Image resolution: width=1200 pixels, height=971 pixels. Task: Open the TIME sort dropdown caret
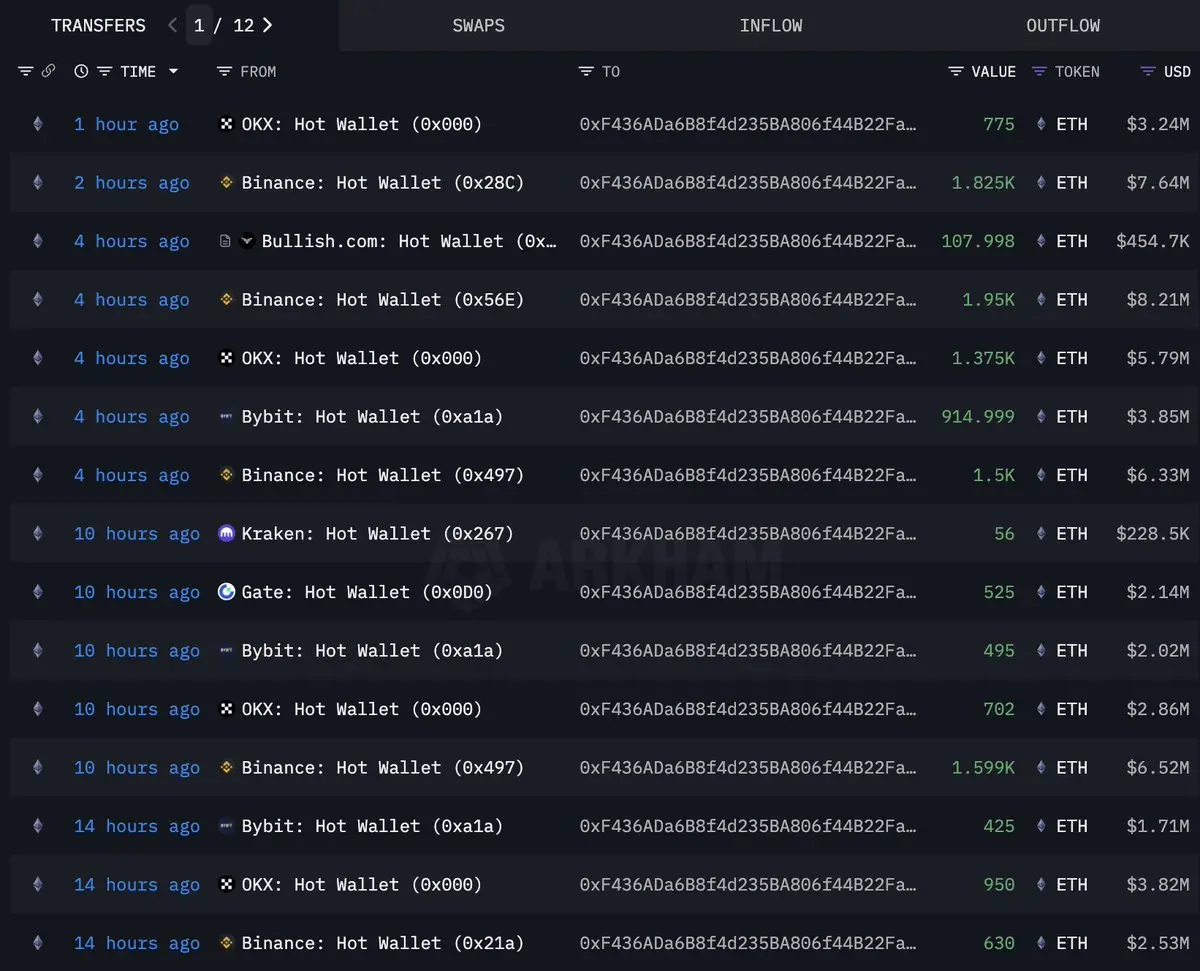[x=173, y=71]
